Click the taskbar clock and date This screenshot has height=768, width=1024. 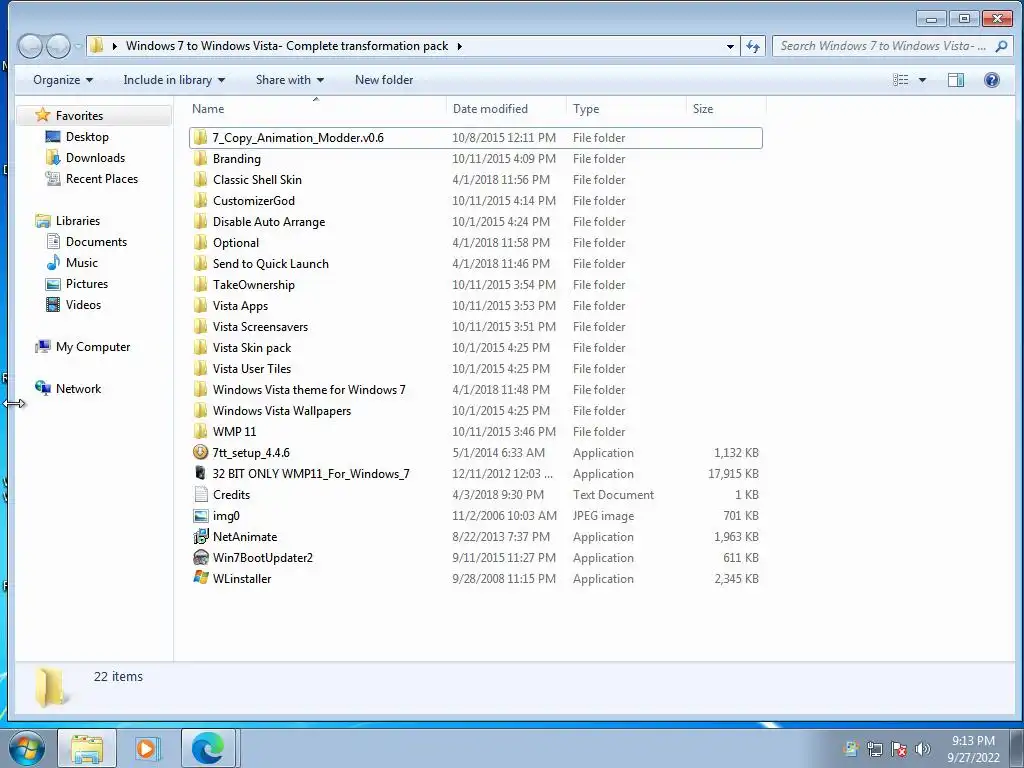[x=973, y=749]
